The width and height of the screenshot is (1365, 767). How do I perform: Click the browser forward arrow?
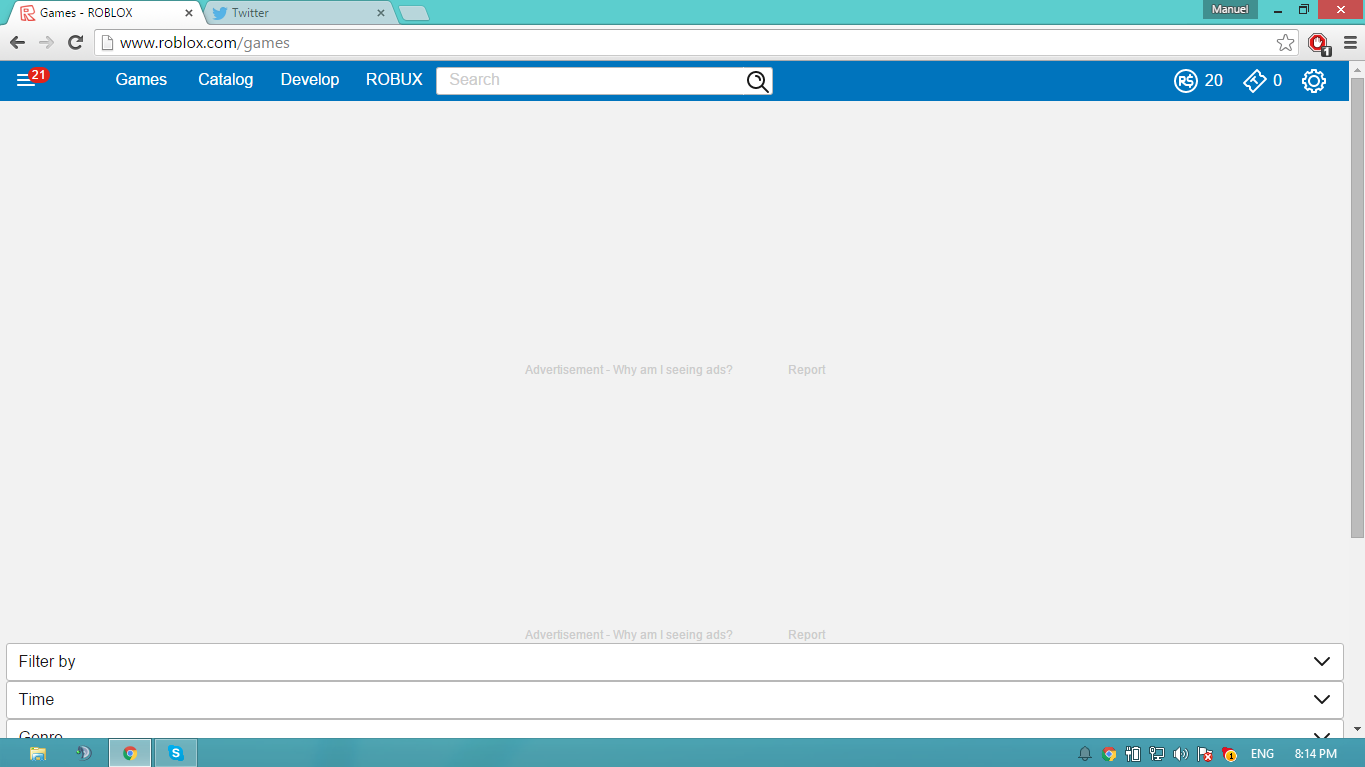point(46,42)
